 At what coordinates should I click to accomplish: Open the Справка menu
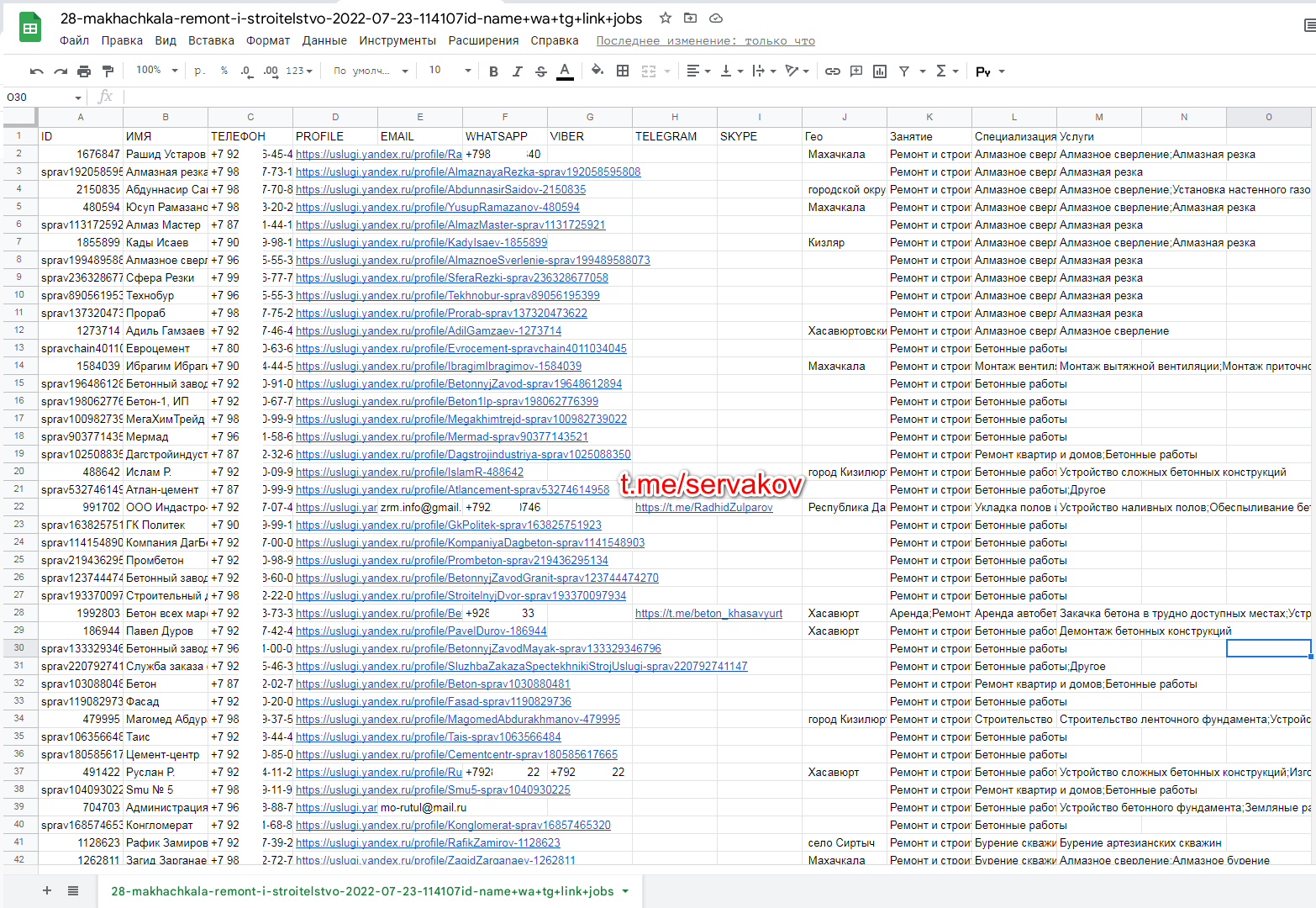click(x=555, y=40)
